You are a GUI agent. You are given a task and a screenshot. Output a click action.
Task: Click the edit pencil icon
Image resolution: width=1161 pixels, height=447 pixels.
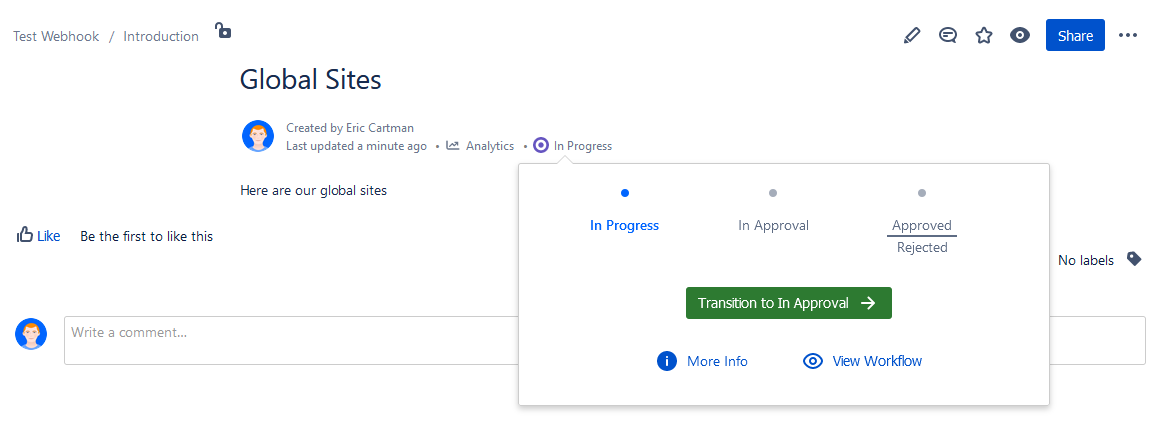[x=911, y=36]
